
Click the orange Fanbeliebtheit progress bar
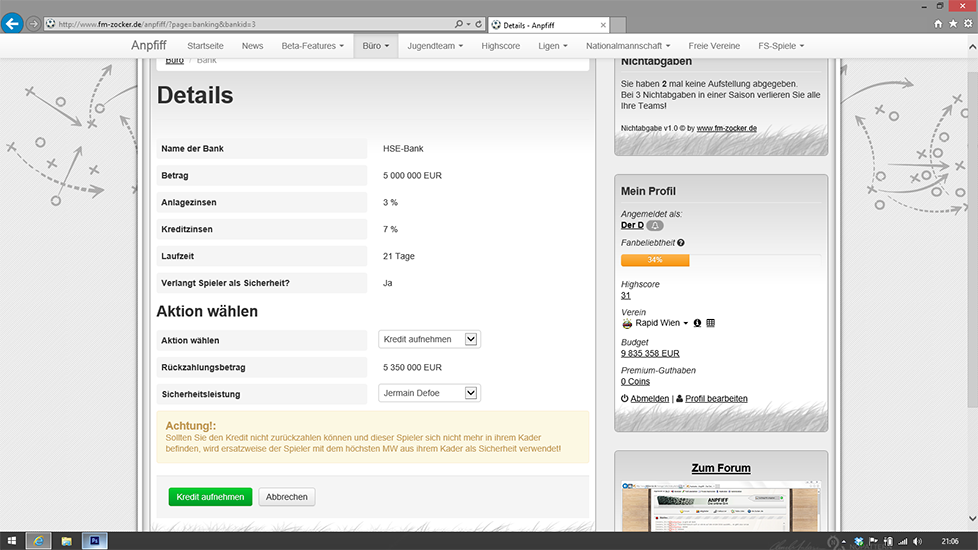[x=655, y=260]
